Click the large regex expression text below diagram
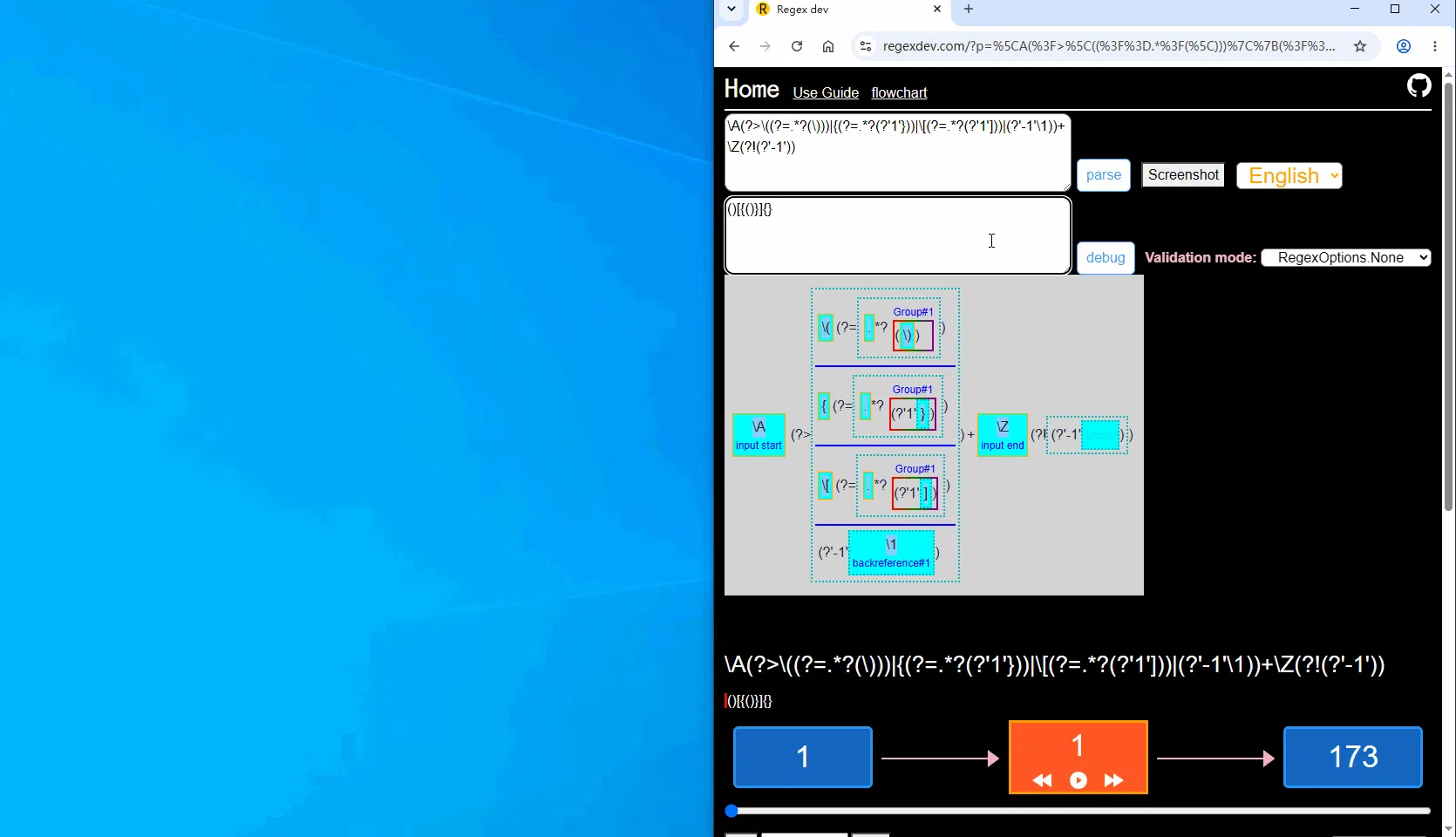 pos(1054,664)
